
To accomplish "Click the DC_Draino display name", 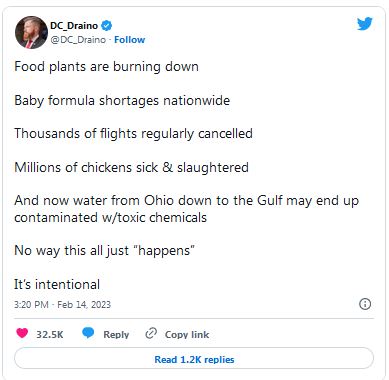I will (74, 26).
